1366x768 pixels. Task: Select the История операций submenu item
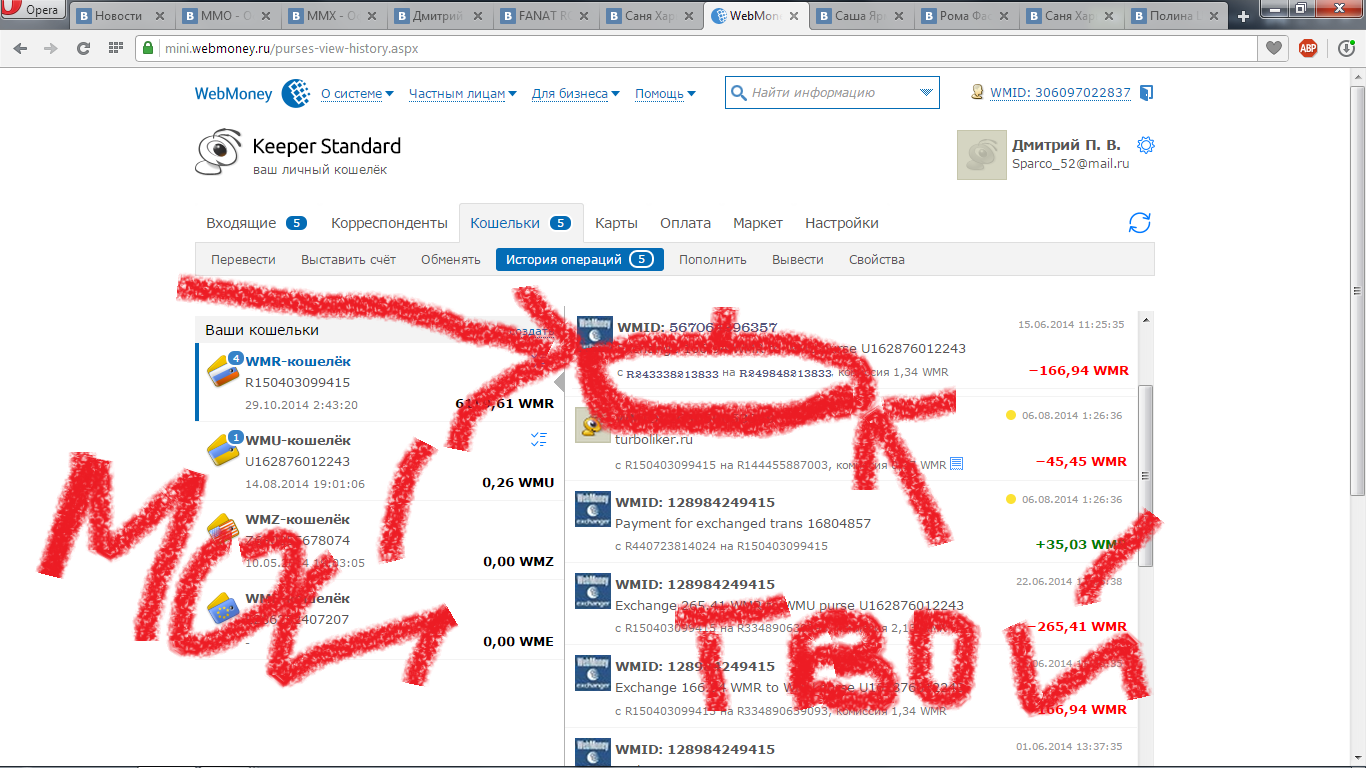click(580, 259)
